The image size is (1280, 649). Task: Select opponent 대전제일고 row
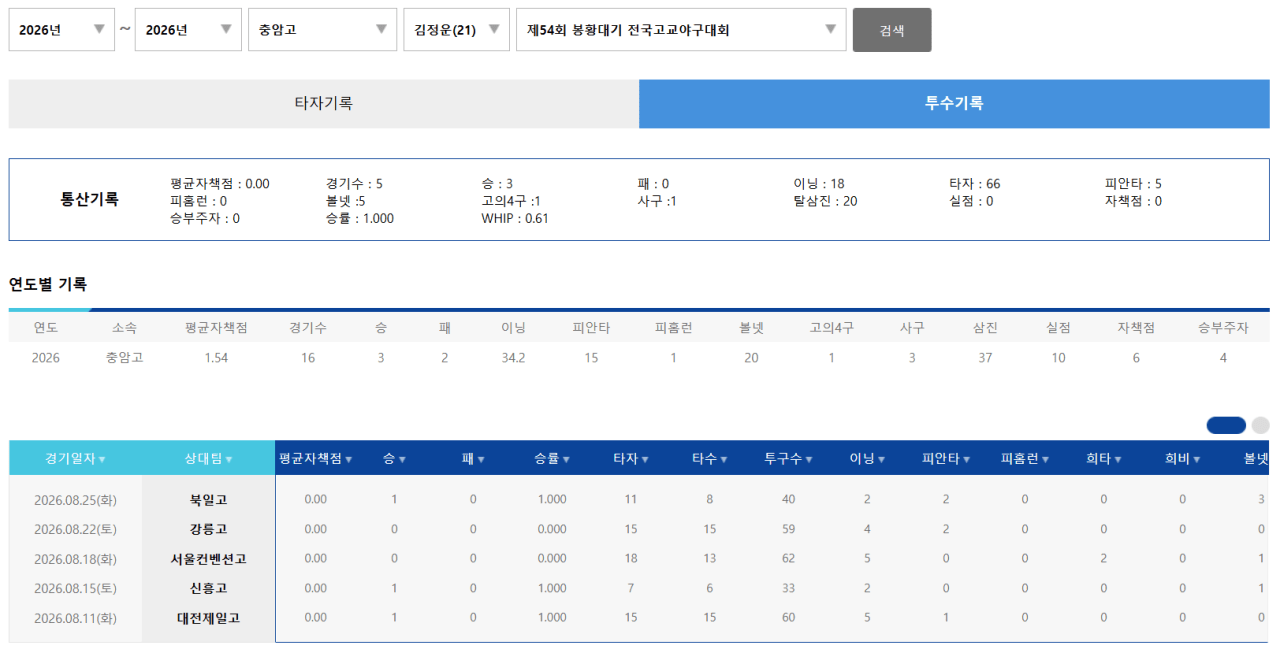pos(208,618)
